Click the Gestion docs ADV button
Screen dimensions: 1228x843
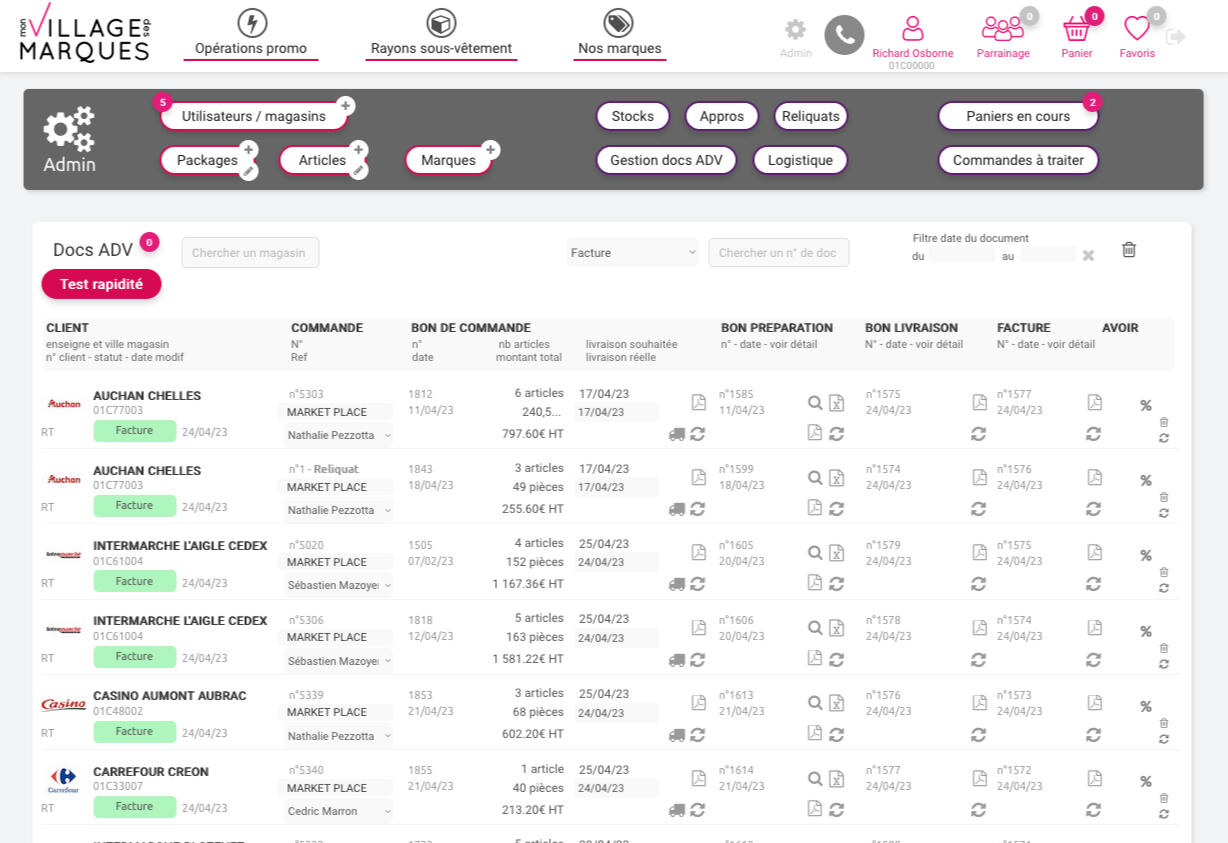(666, 160)
